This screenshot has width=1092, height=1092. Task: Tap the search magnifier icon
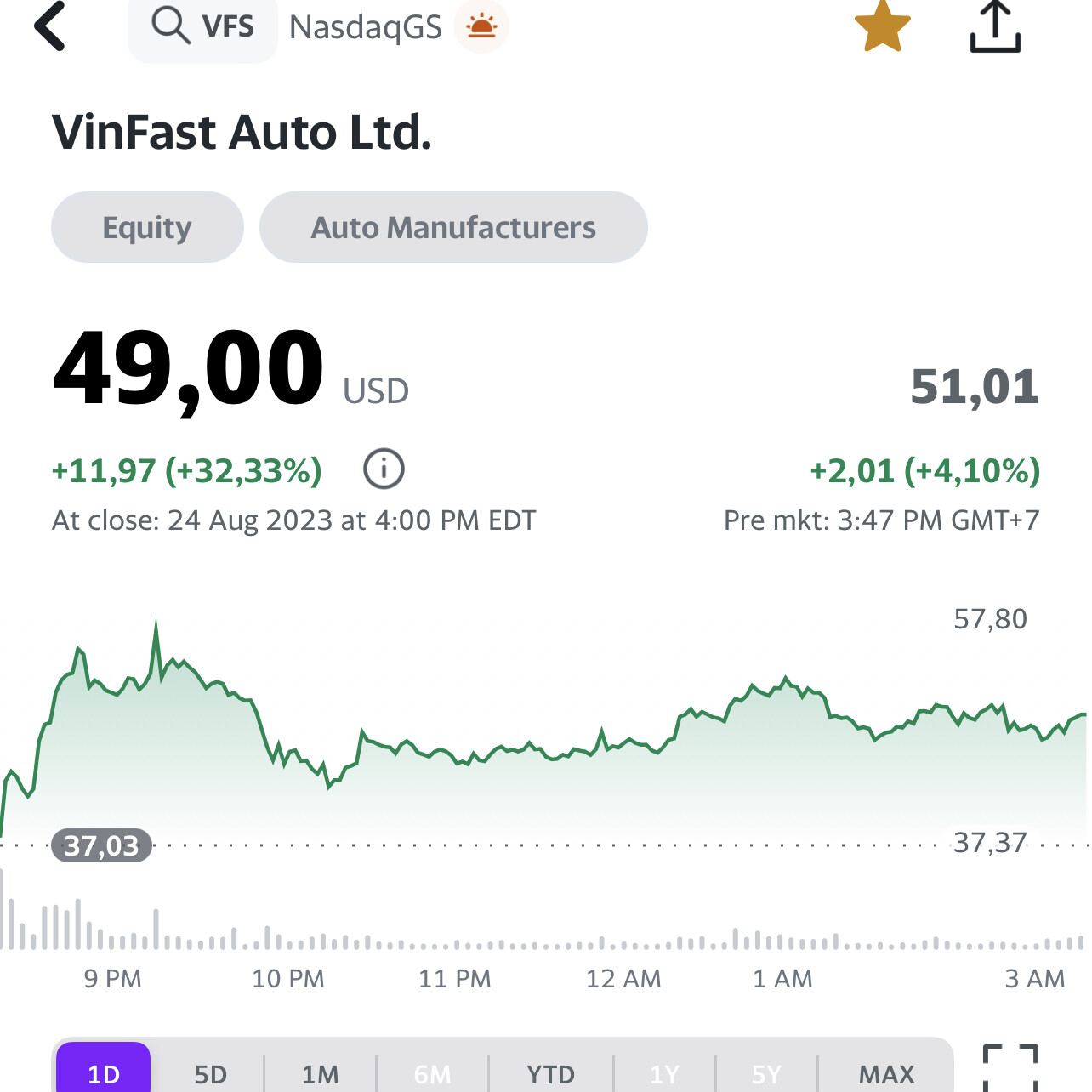click(169, 26)
